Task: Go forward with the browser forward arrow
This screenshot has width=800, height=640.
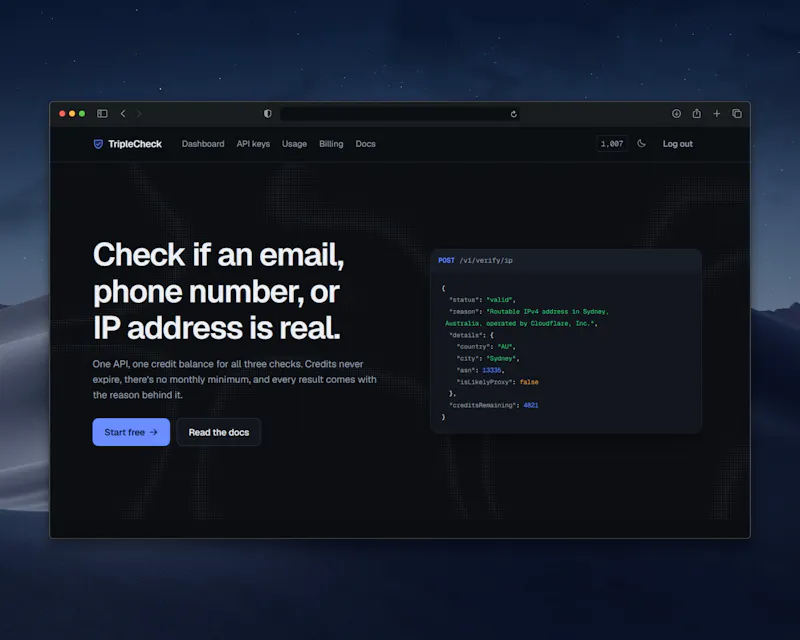Action: point(139,113)
